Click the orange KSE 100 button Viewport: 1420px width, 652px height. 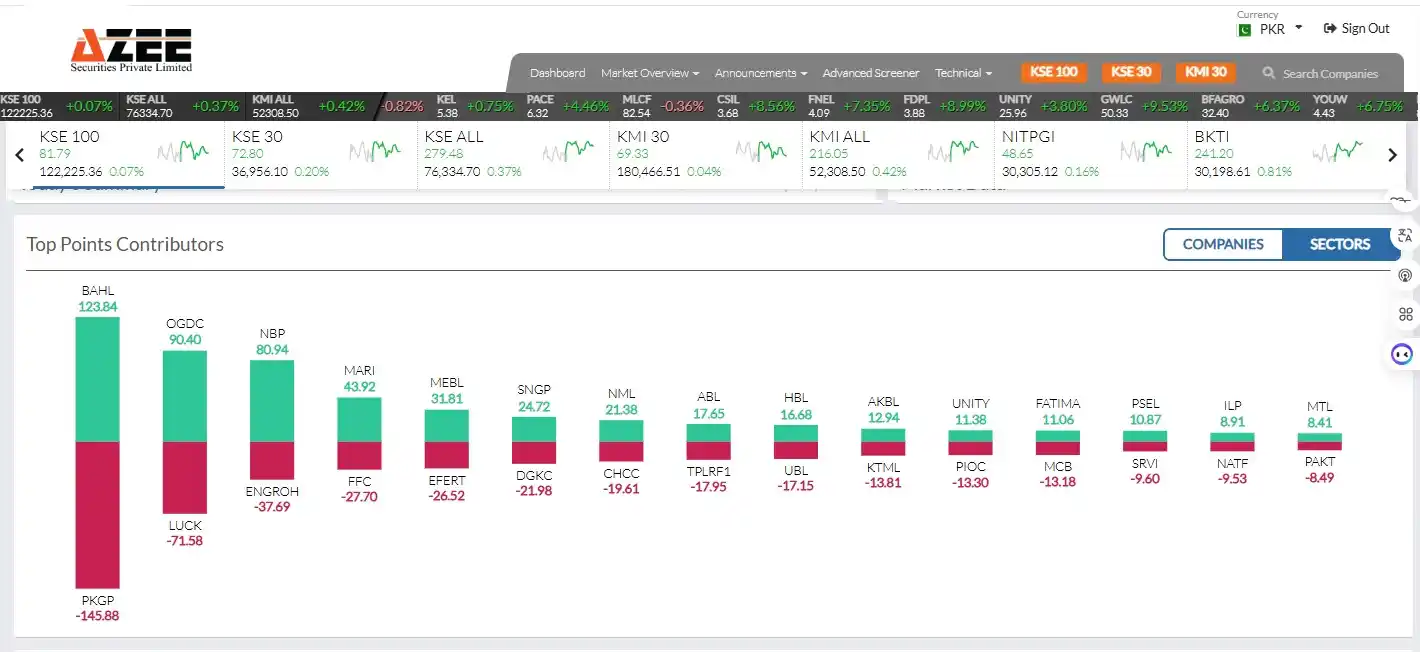click(x=1054, y=72)
